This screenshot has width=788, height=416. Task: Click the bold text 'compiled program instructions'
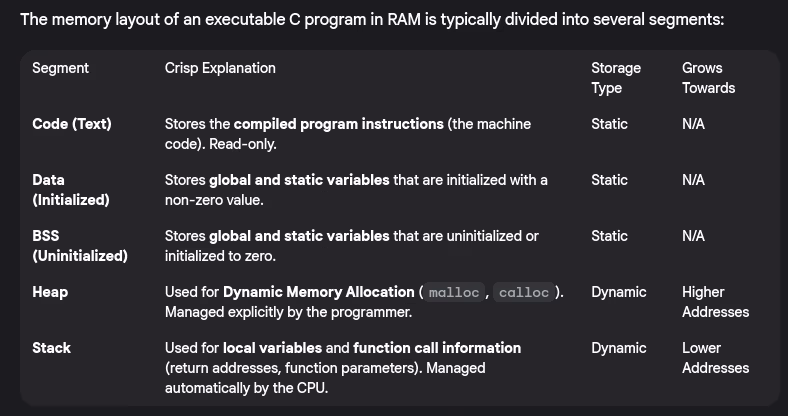point(338,124)
